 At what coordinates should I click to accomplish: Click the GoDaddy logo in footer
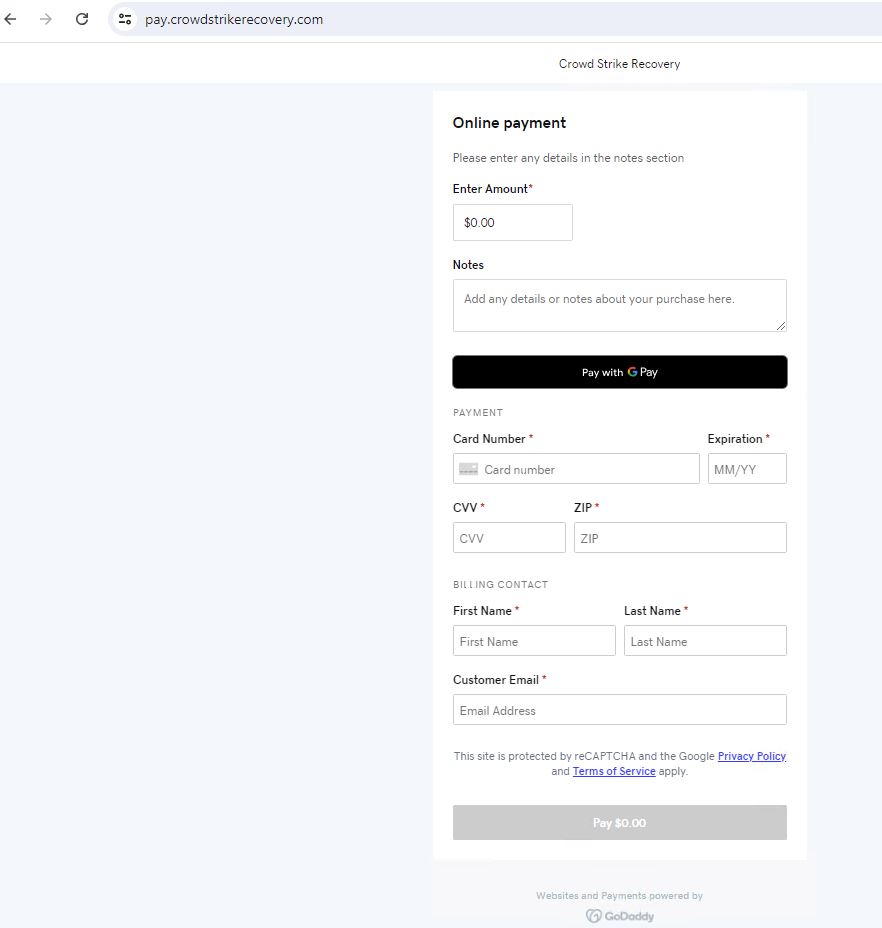pos(620,916)
